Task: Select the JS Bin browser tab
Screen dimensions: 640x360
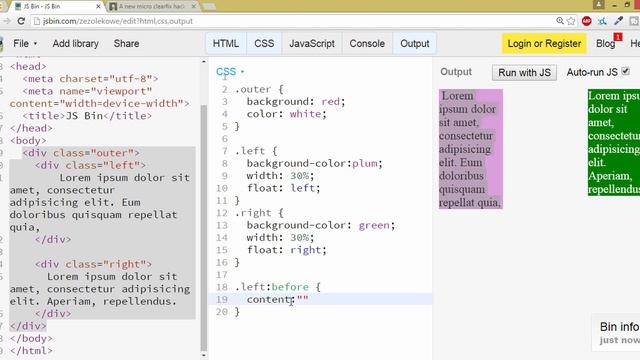Action: [56, 6]
